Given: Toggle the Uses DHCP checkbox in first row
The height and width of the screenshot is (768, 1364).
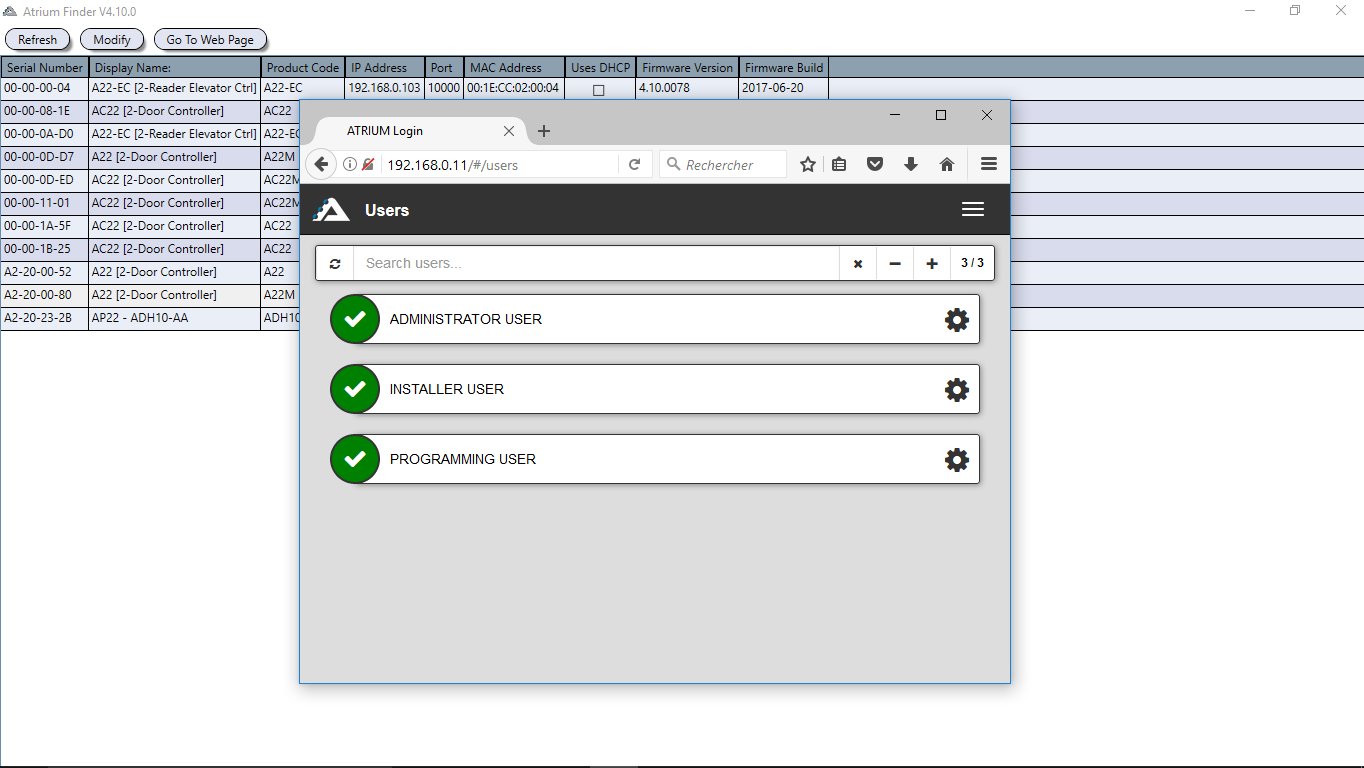Looking at the screenshot, I should [x=599, y=90].
